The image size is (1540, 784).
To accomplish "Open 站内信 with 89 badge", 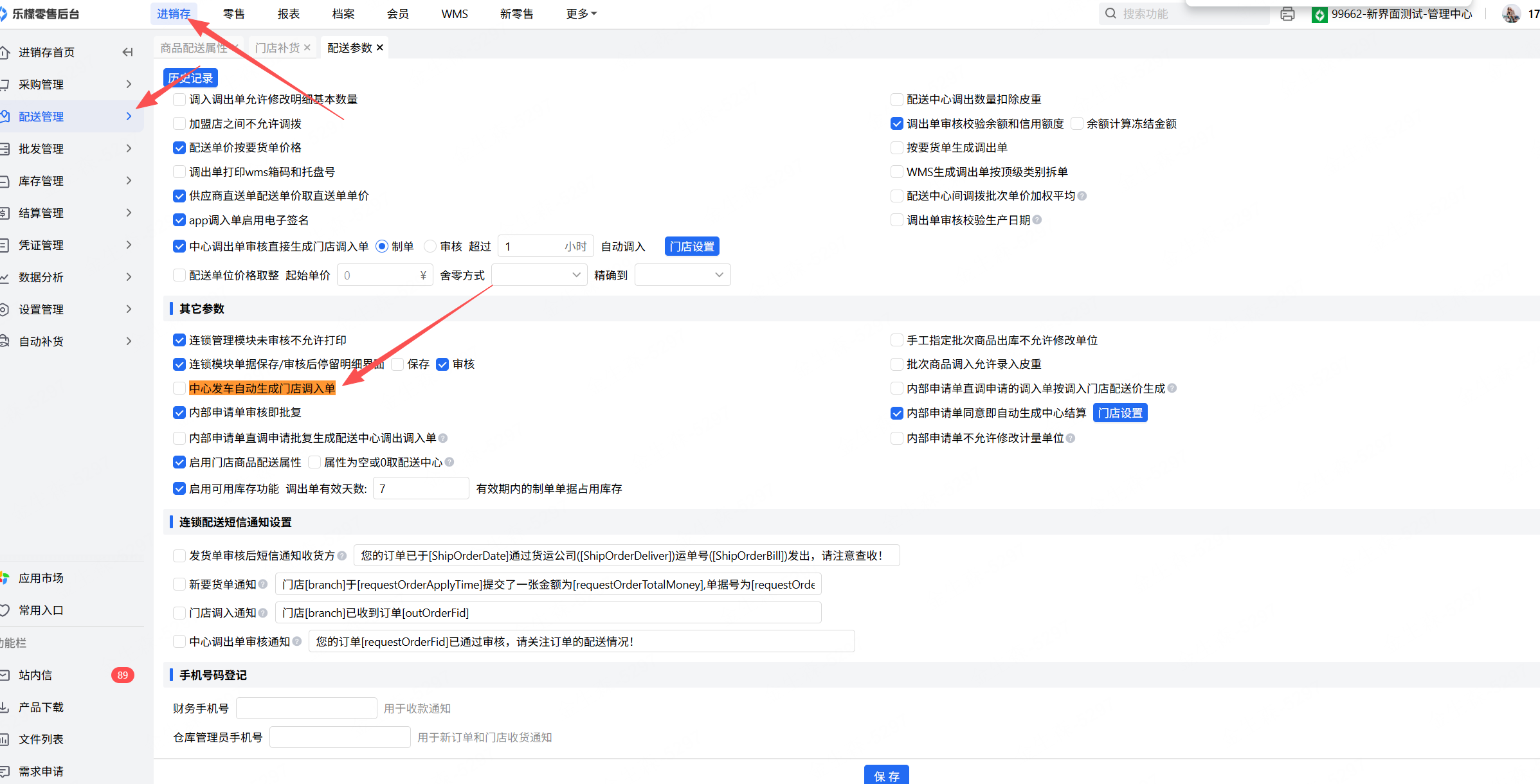I will [x=36, y=675].
